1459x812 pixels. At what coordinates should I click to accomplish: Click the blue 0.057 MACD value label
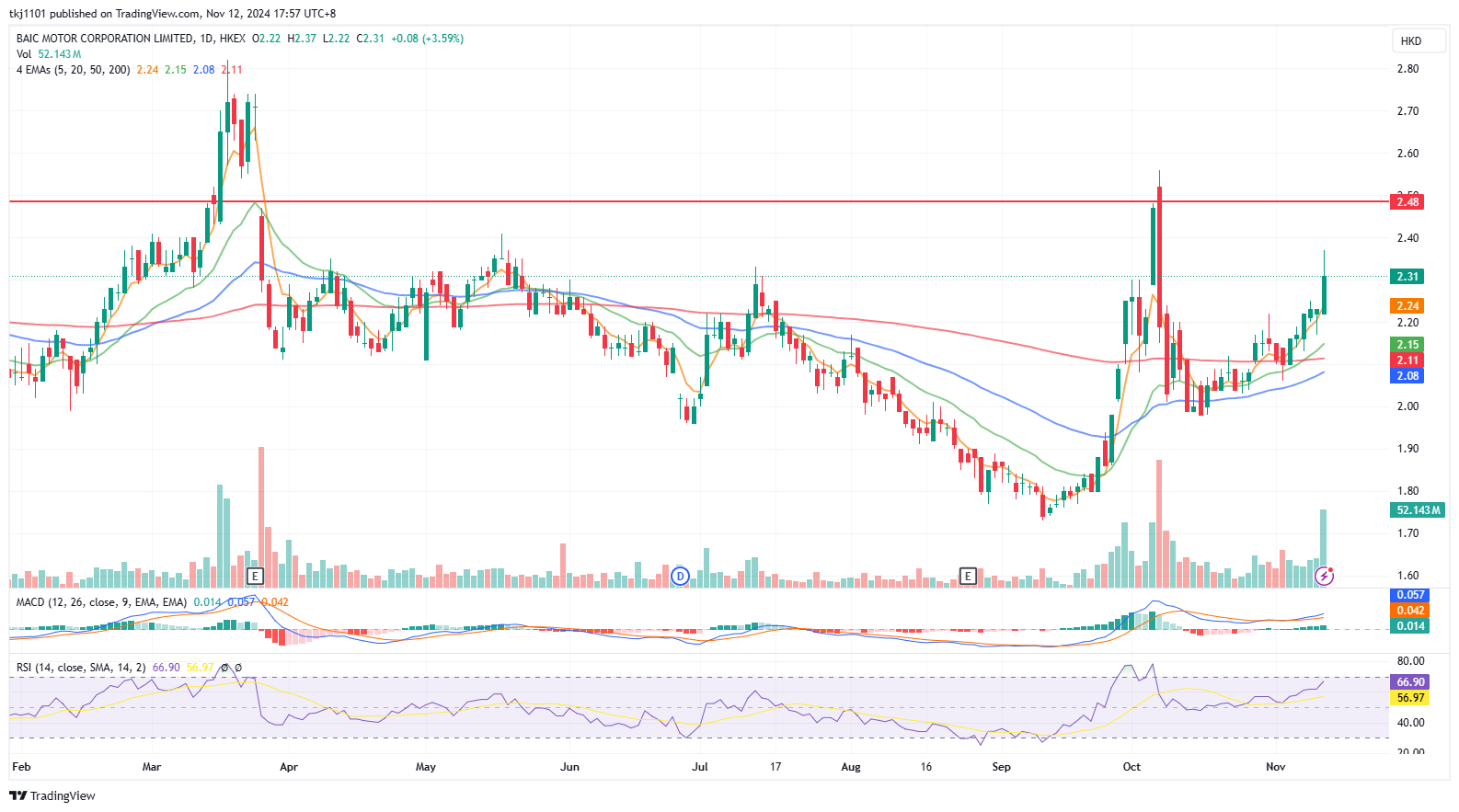(x=1409, y=595)
